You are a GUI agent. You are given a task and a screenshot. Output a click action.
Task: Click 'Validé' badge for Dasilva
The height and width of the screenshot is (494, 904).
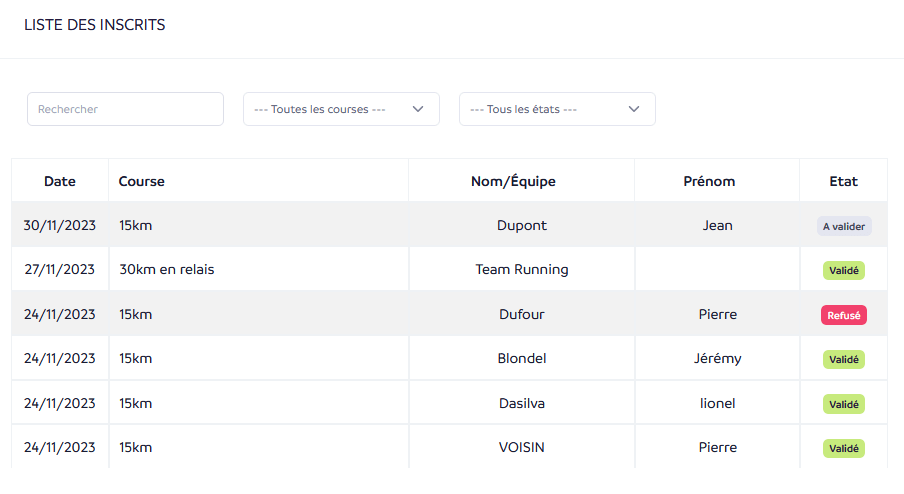coord(844,404)
